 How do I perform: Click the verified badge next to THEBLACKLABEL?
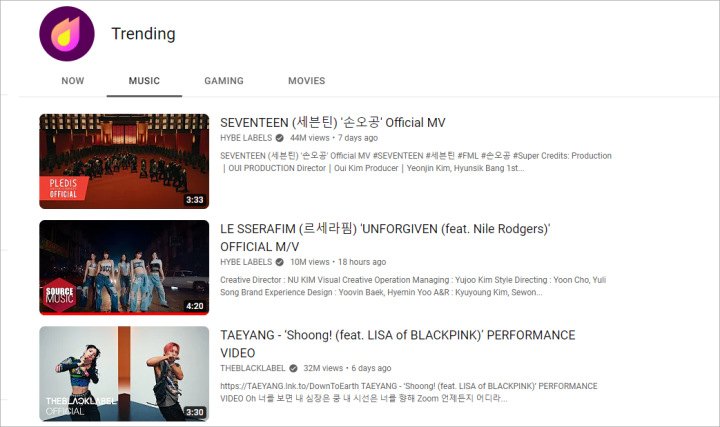[293, 368]
